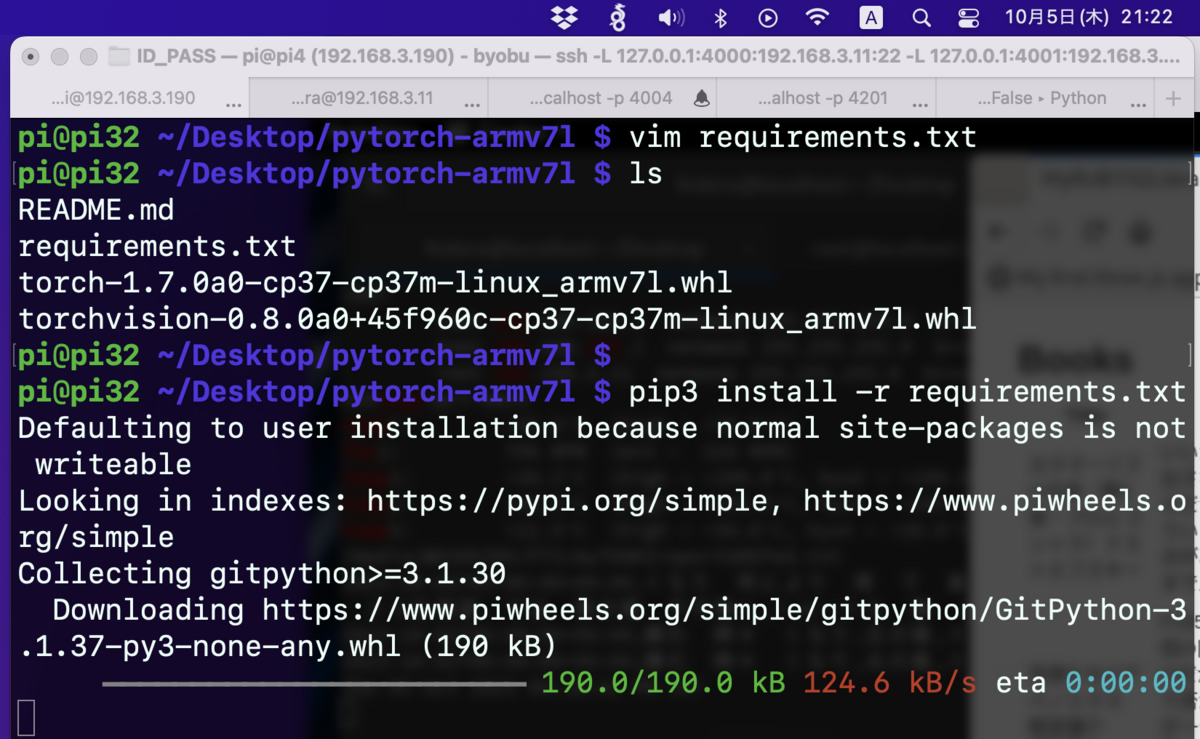Open Control Center in the menu bar
Image resolution: width=1200 pixels, height=739 pixels.
point(968,17)
